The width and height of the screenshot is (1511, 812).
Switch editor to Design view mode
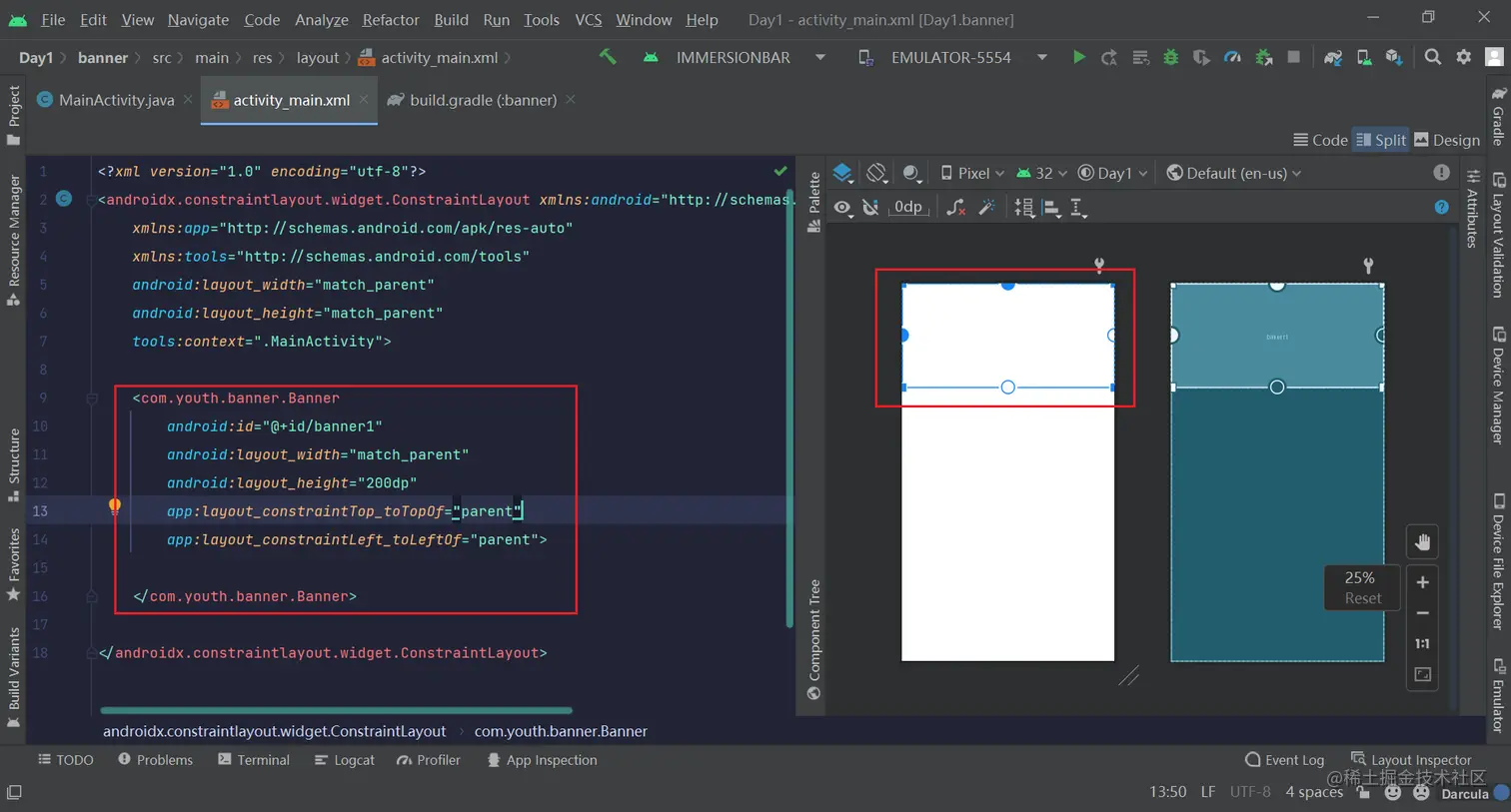1446,140
